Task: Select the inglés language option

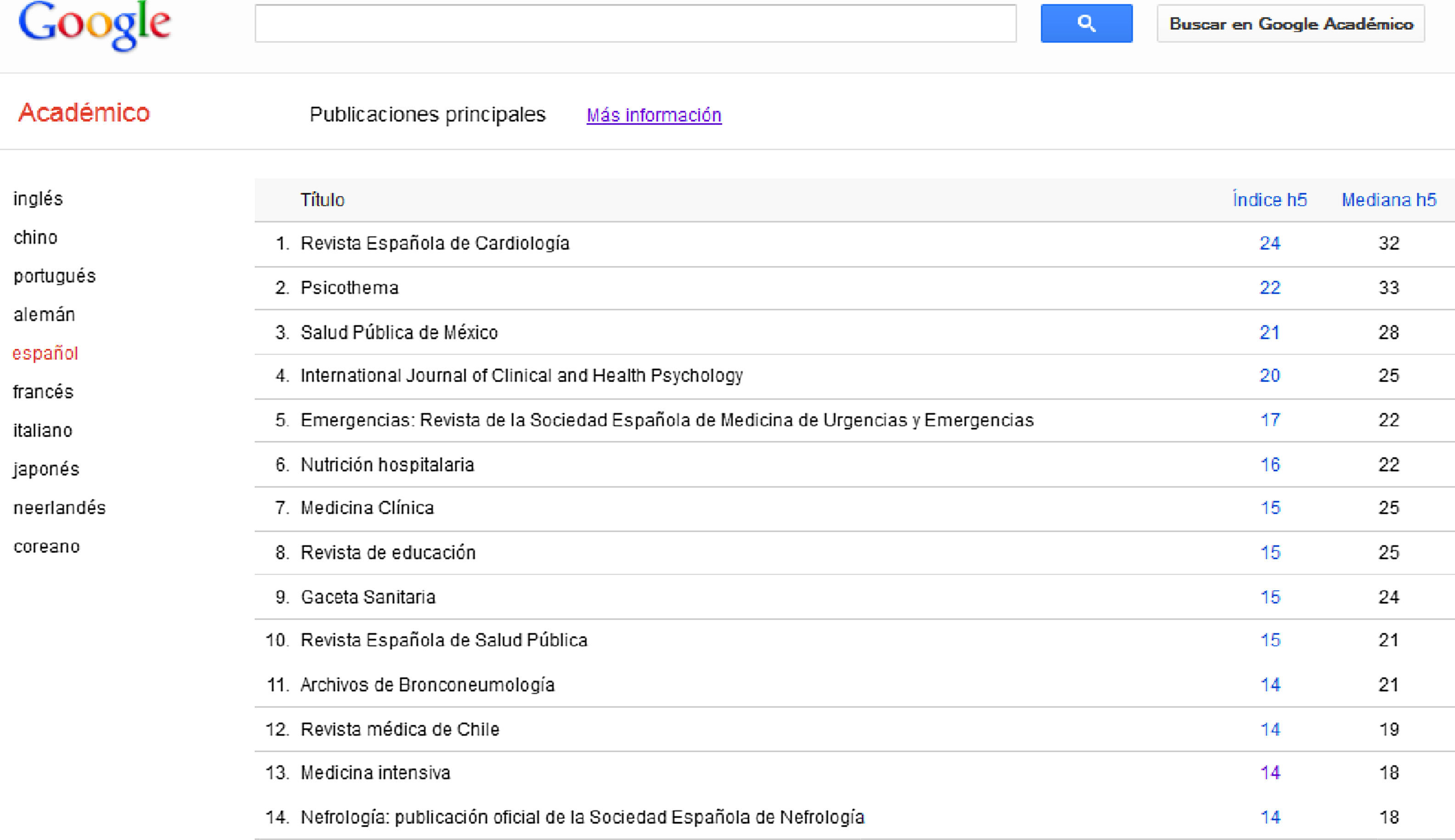Action: pyautogui.click(x=38, y=198)
